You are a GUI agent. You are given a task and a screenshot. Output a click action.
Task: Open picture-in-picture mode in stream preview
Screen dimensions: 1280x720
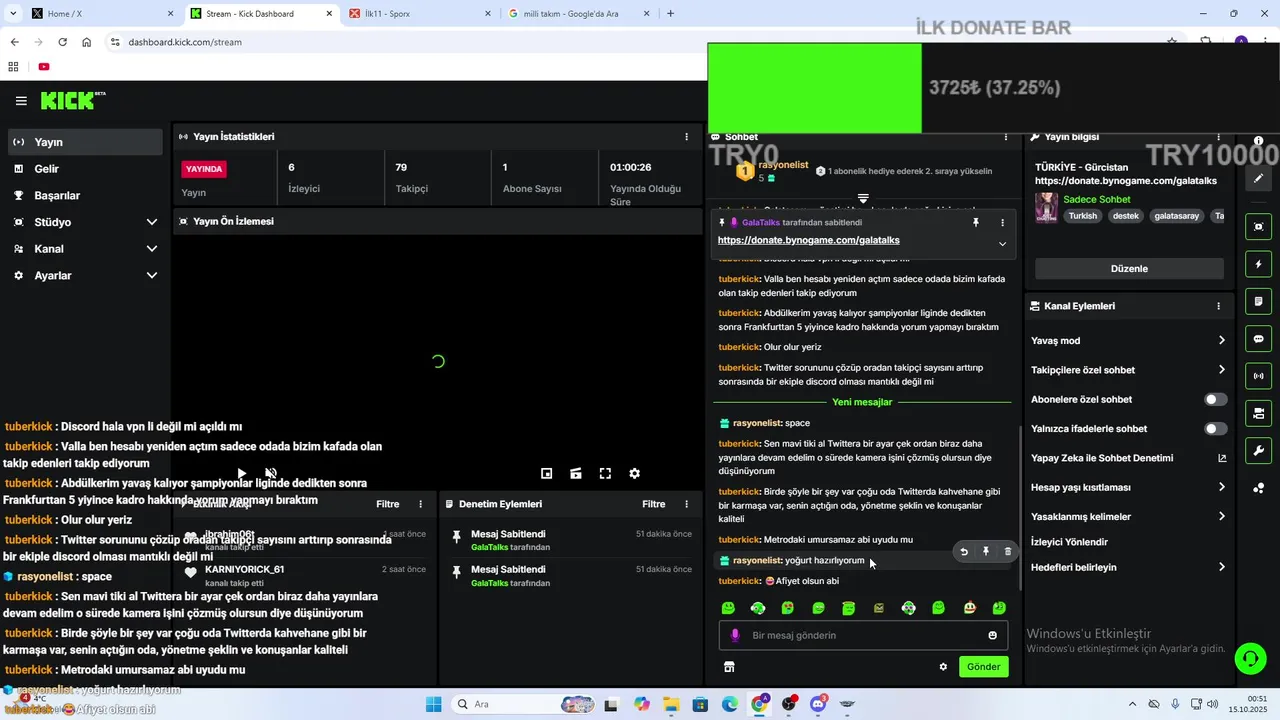click(547, 474)
